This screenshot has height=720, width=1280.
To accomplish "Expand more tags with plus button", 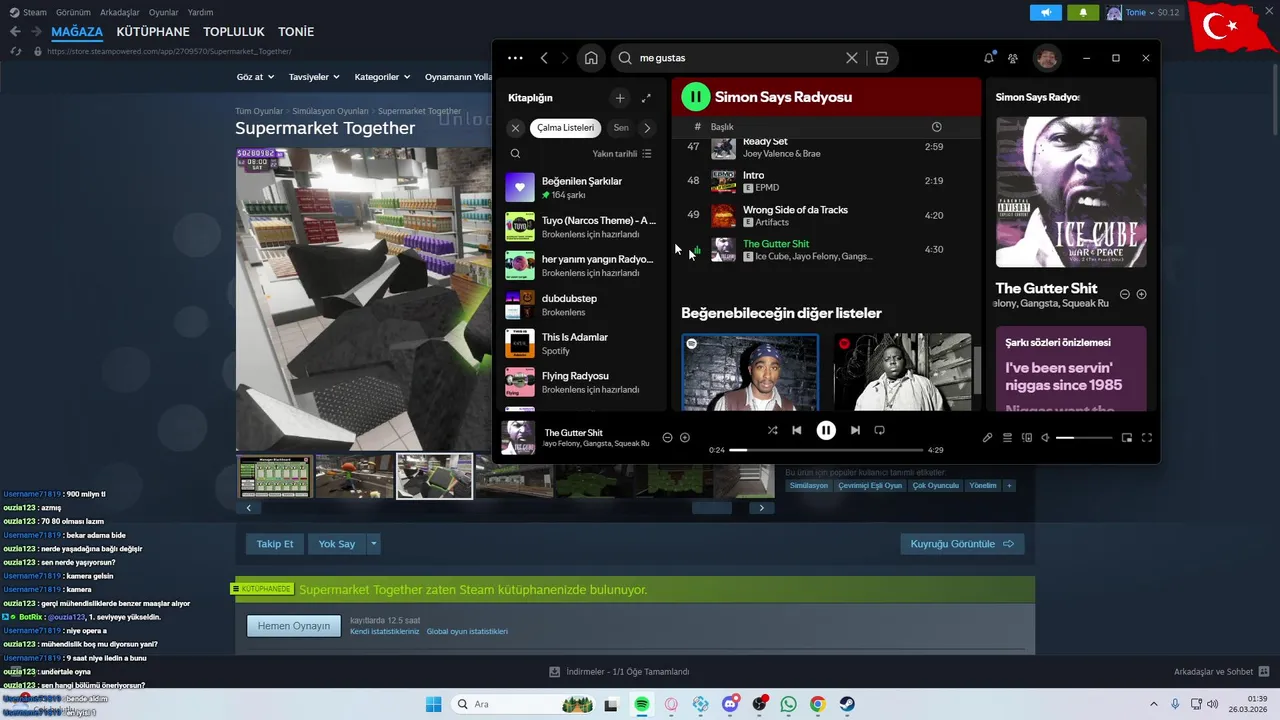I will [1009, 486].
